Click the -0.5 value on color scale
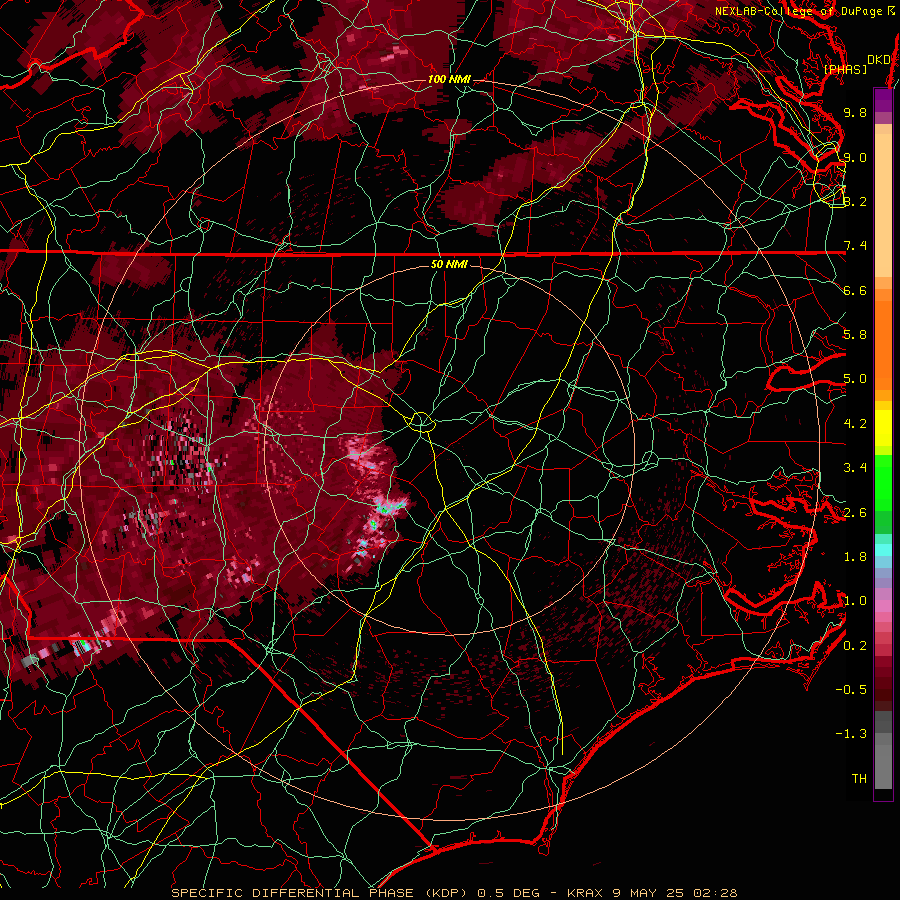 851,690
